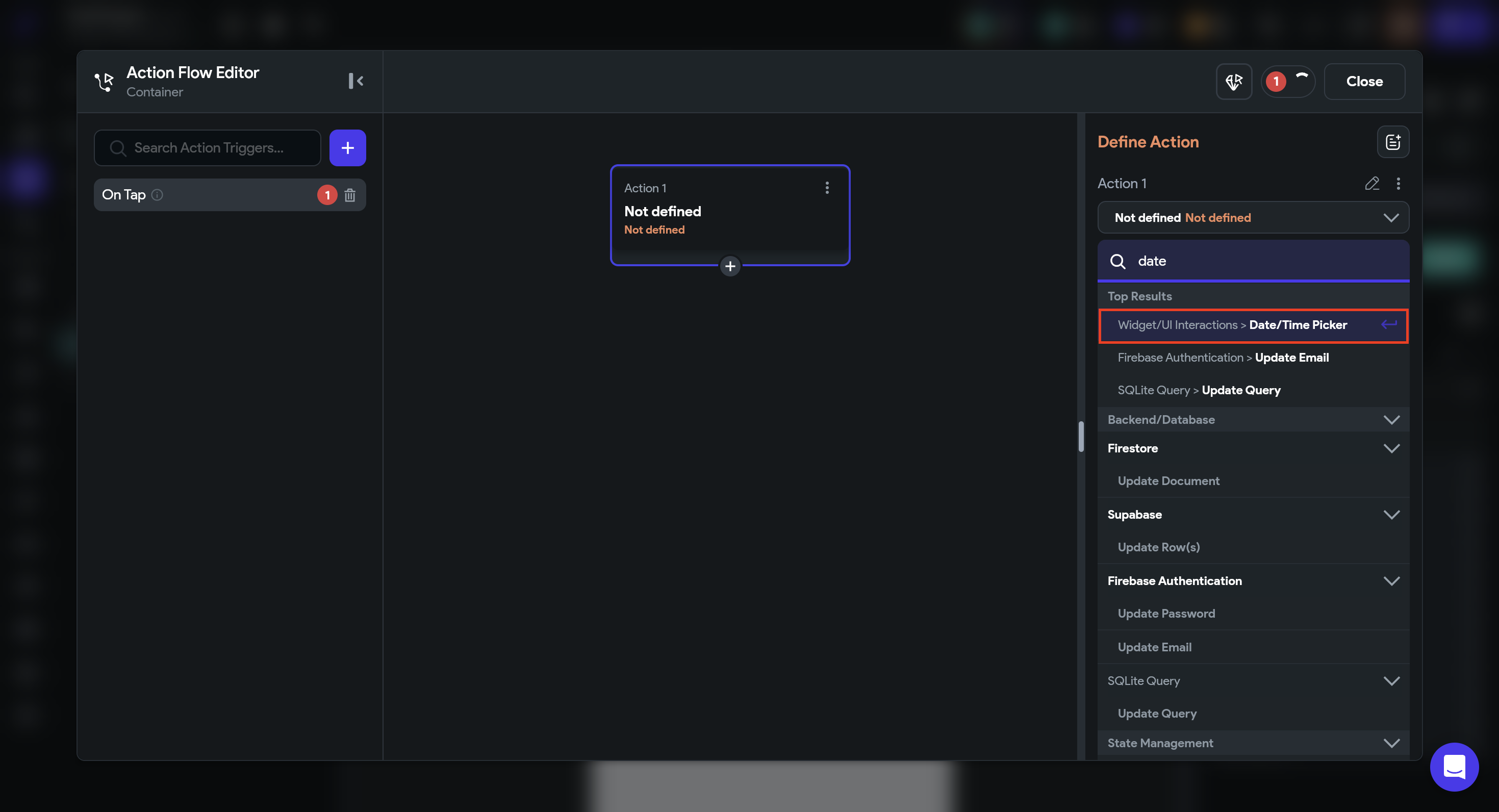Collapse the Supabase group
Screen dimensions: 1499x812
tap(1391, 515)
